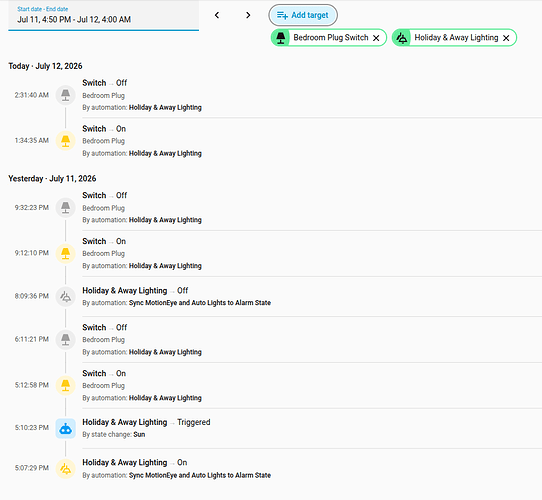542x500 pixels.
Task: Go to next date range
Action: 248,15
